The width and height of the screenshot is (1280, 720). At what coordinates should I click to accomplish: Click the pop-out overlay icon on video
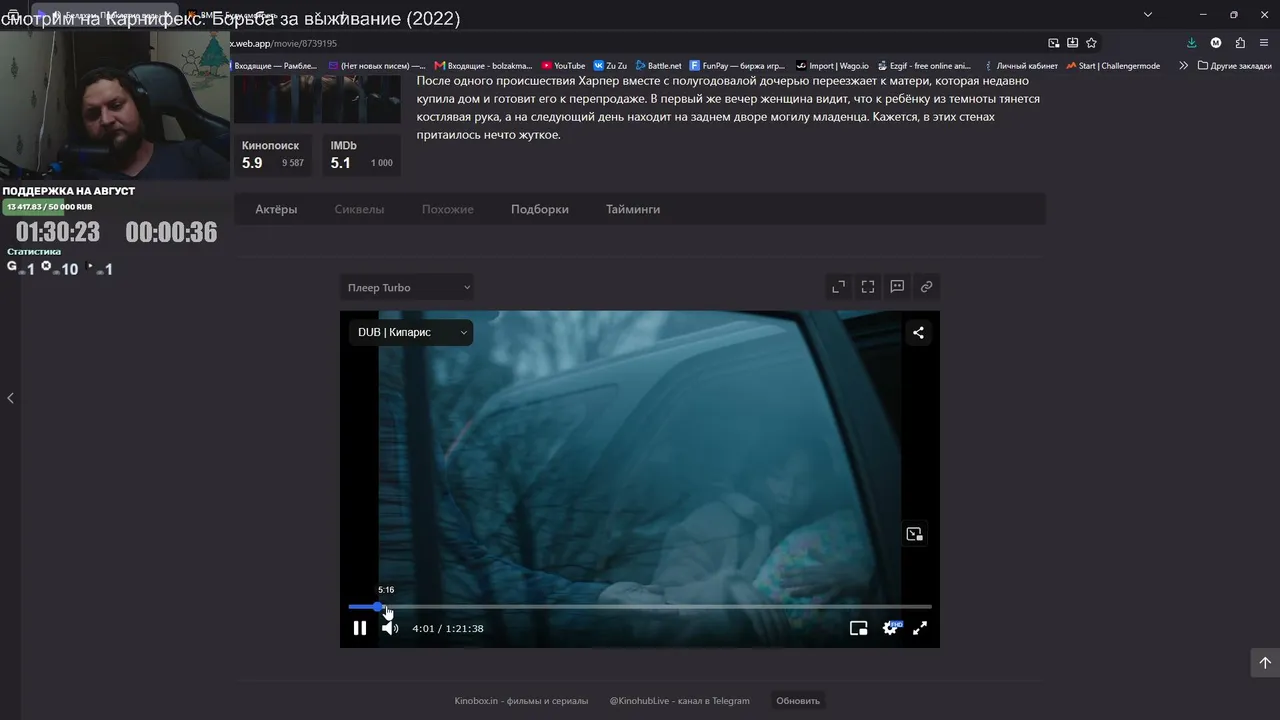(914, 534)
